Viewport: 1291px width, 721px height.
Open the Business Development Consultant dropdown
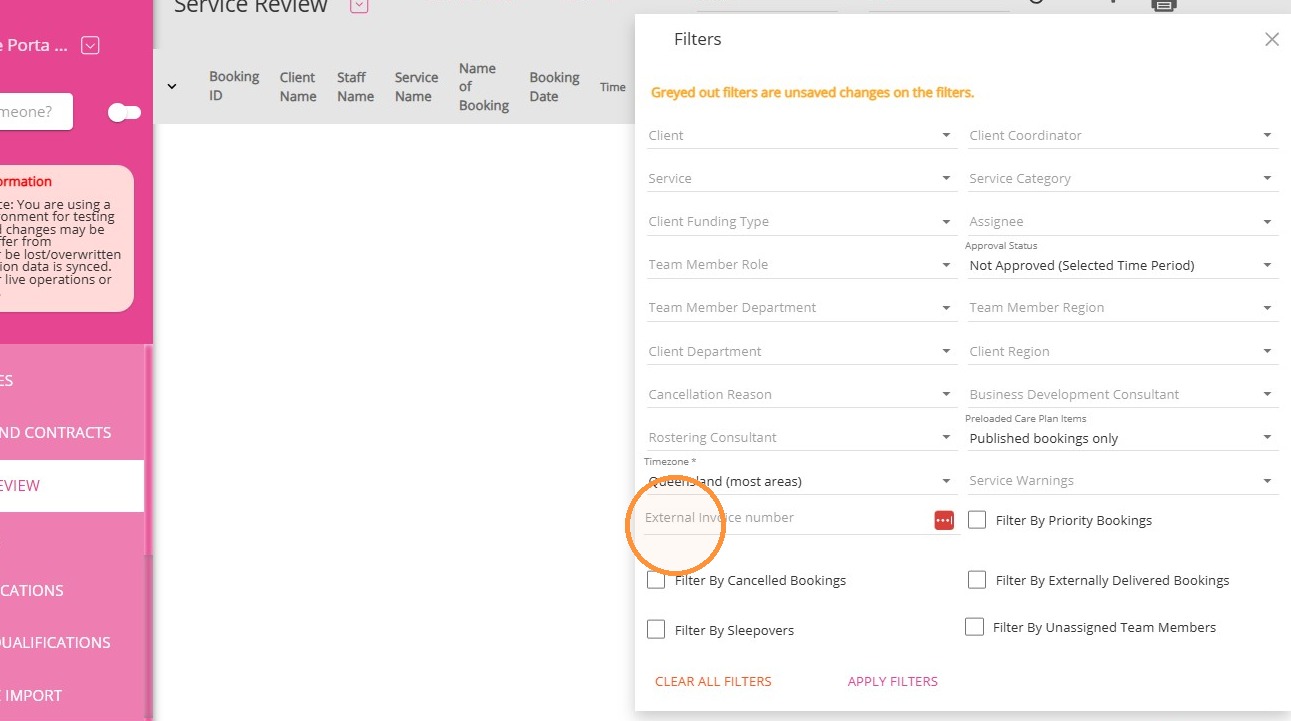coord(1122,394)
